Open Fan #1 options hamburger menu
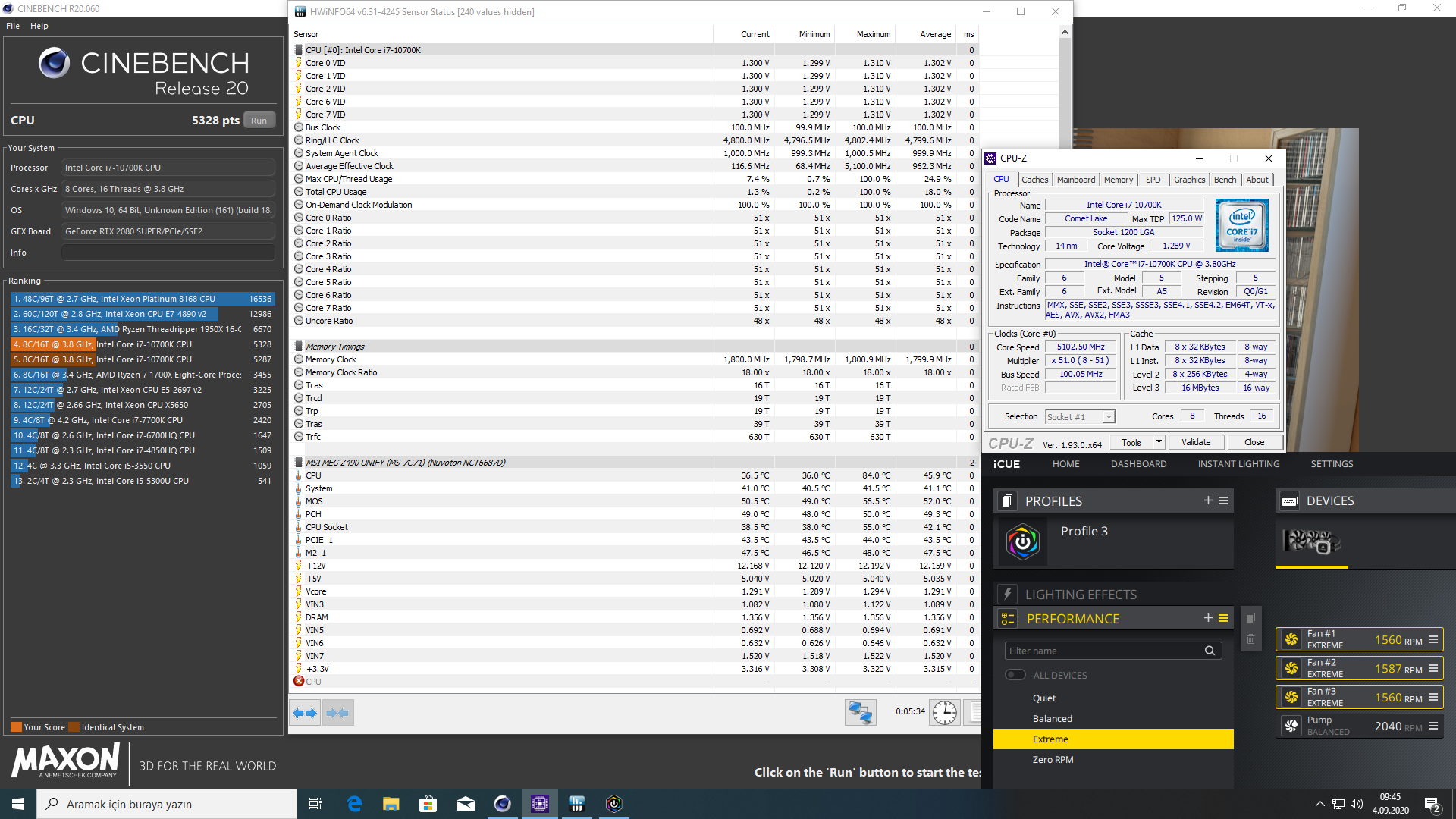The image size is (1456, 819). click(x=1433, y=639)
